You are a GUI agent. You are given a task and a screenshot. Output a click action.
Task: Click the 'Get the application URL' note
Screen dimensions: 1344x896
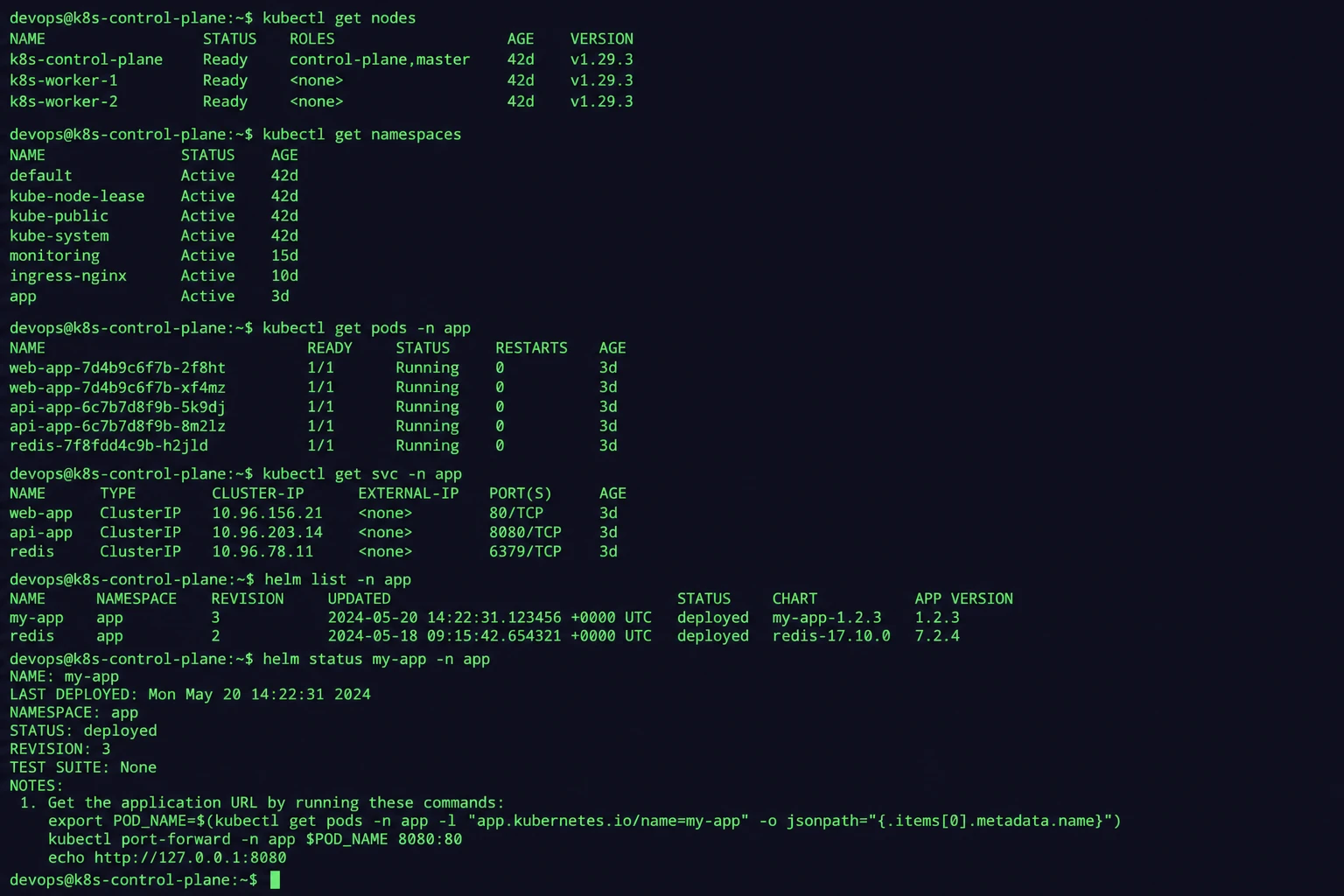tap(262, 803)
